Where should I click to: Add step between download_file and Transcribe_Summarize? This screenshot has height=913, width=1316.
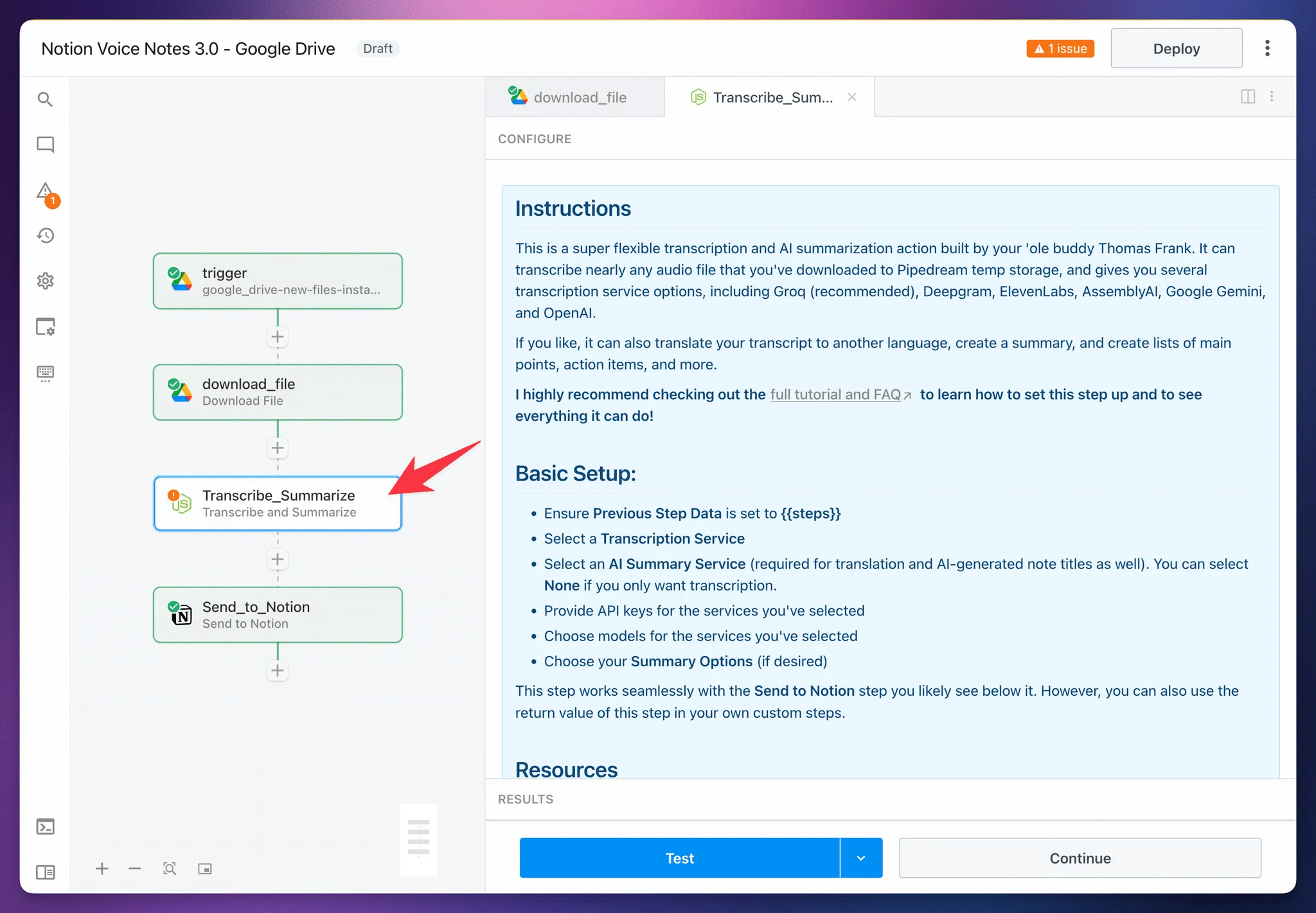point(278,448)
